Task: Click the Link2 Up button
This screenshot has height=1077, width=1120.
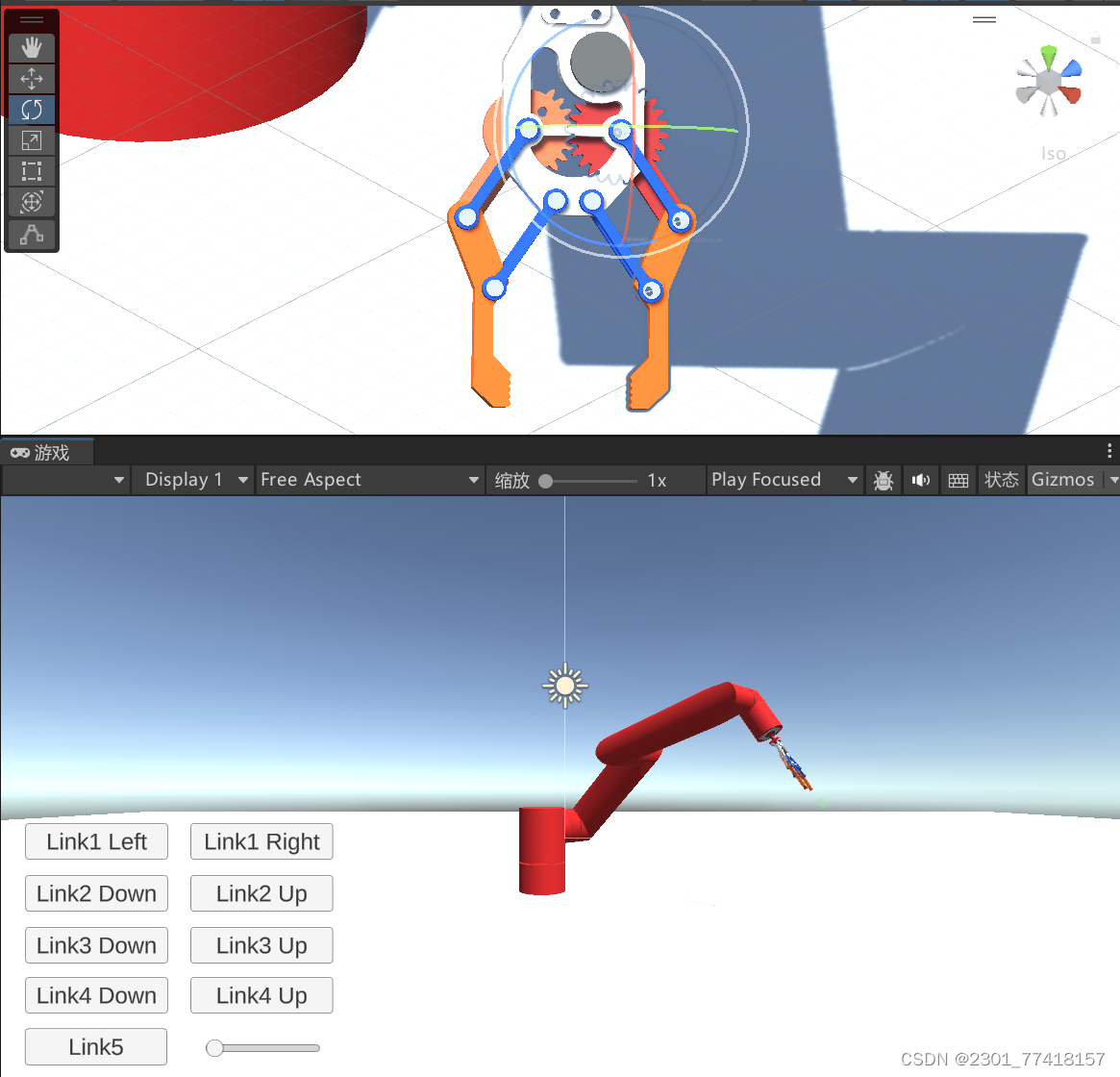Action: point(261,893)
